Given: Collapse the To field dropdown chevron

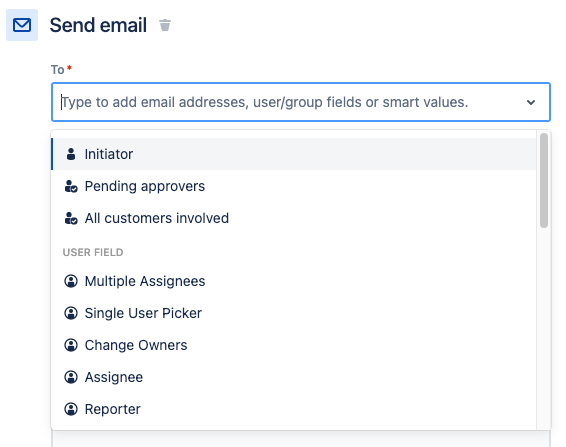Looking at the screenshot, I should coord(531,102).
